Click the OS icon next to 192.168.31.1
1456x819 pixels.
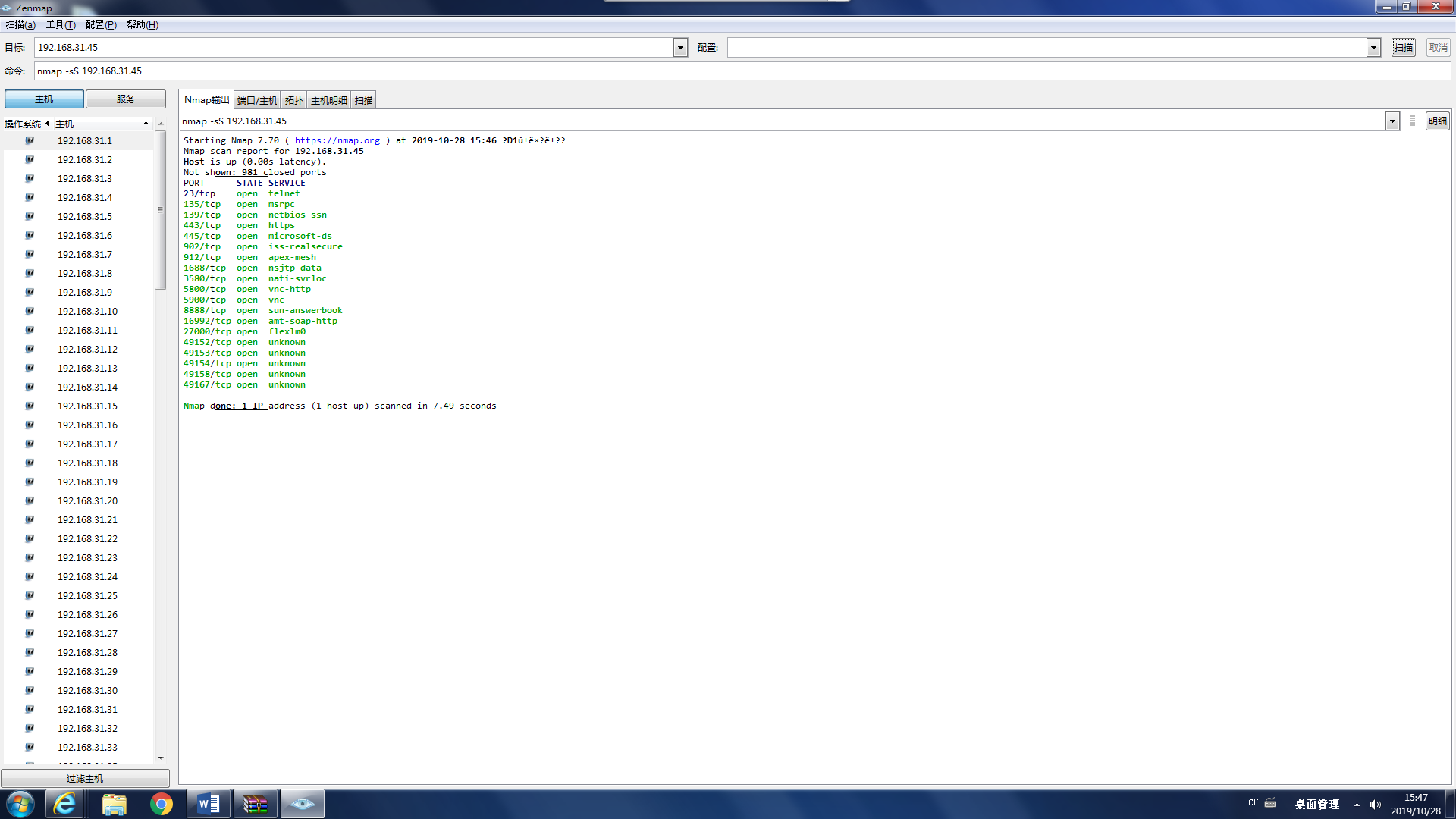tap(30, 140)
